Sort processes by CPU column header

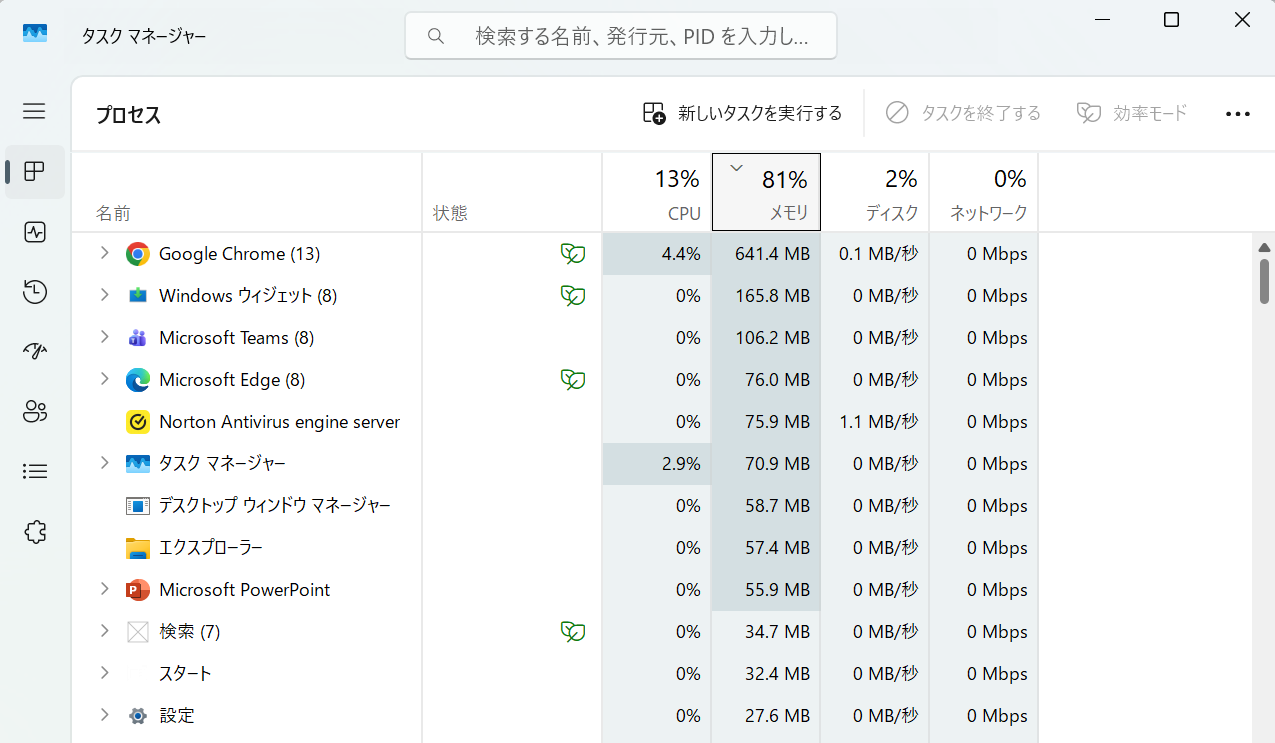657,192
